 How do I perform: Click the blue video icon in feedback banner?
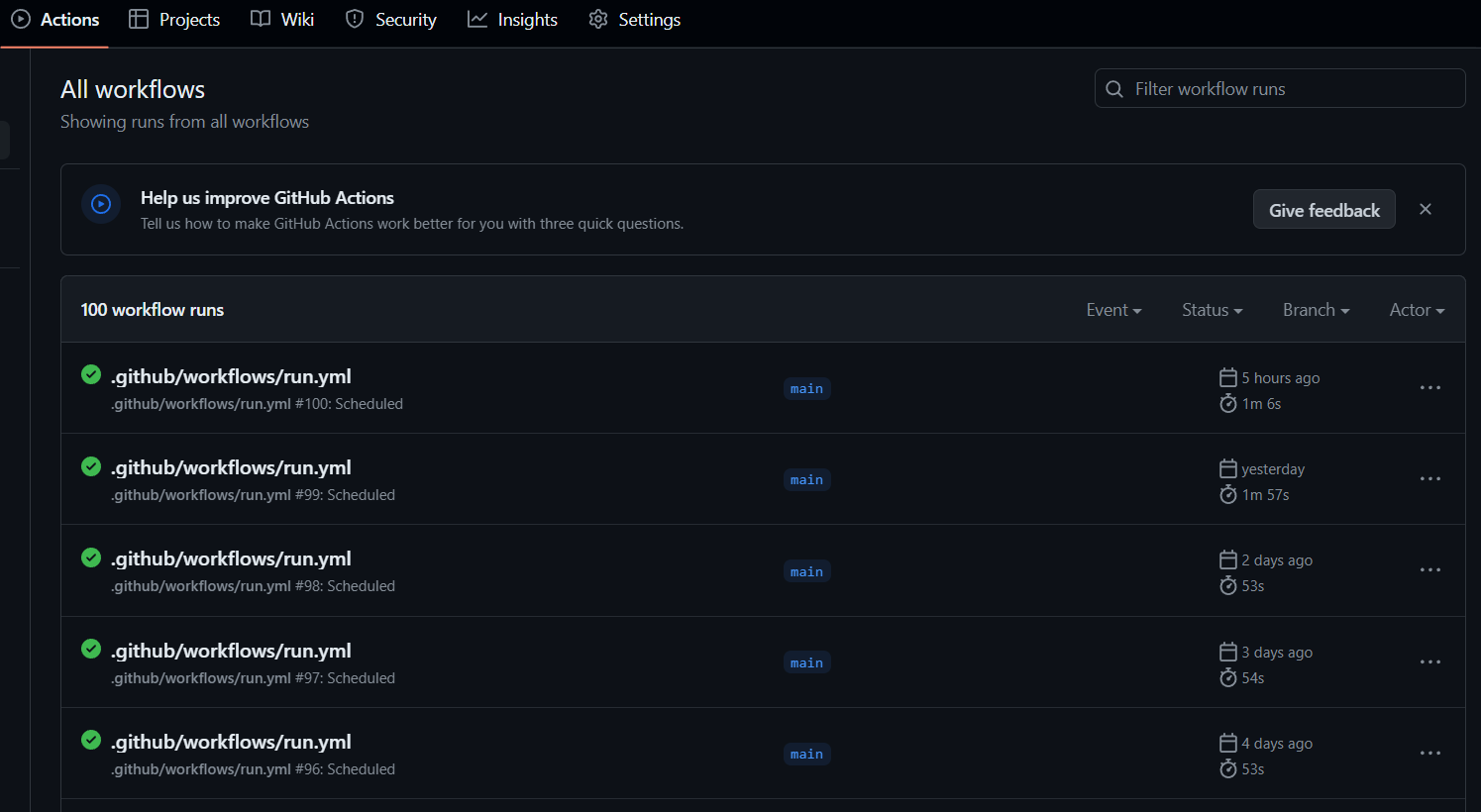[x=101, y=204]
